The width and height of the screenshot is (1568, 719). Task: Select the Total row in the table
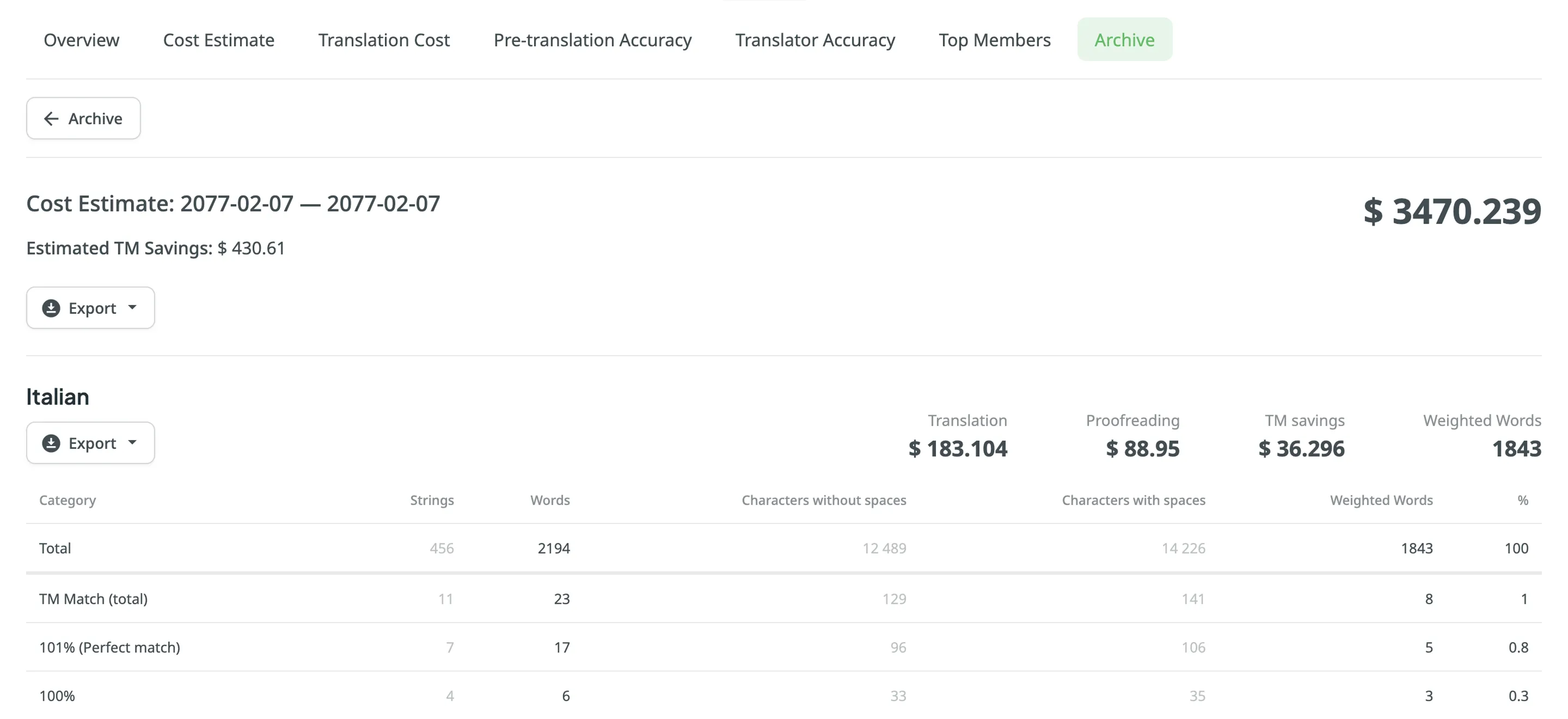(x=55, y=548)
